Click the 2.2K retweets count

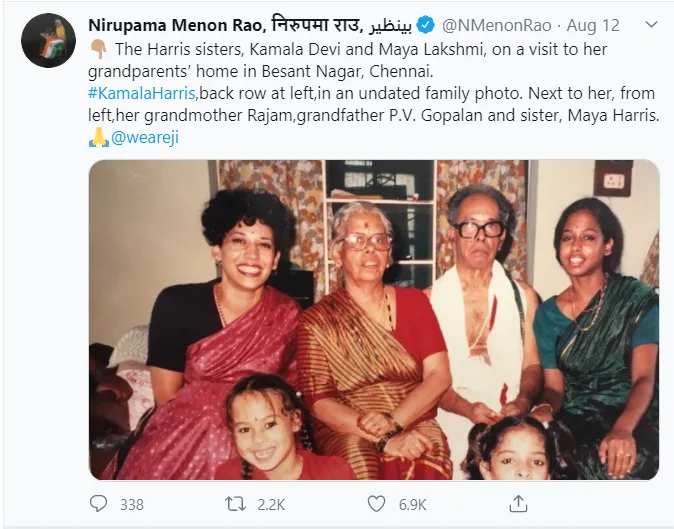[270, 504]
